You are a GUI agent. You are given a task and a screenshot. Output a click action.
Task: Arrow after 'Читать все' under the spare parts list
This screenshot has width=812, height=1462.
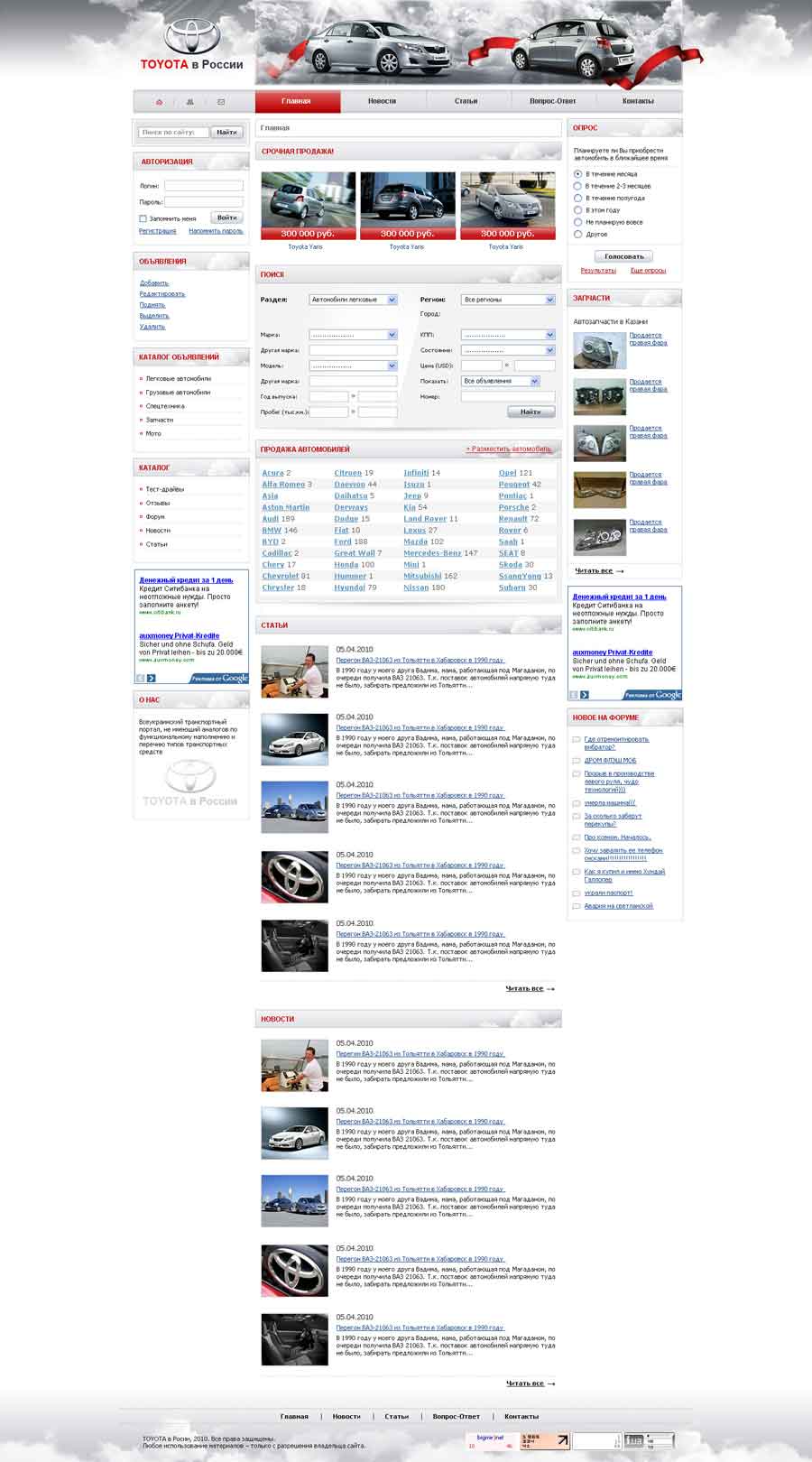620,571
